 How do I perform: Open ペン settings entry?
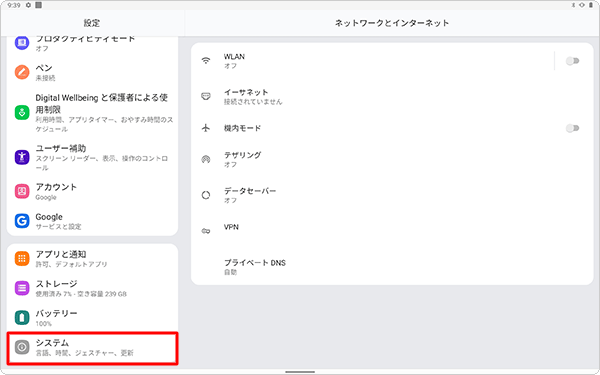click(x=92, y=72)
